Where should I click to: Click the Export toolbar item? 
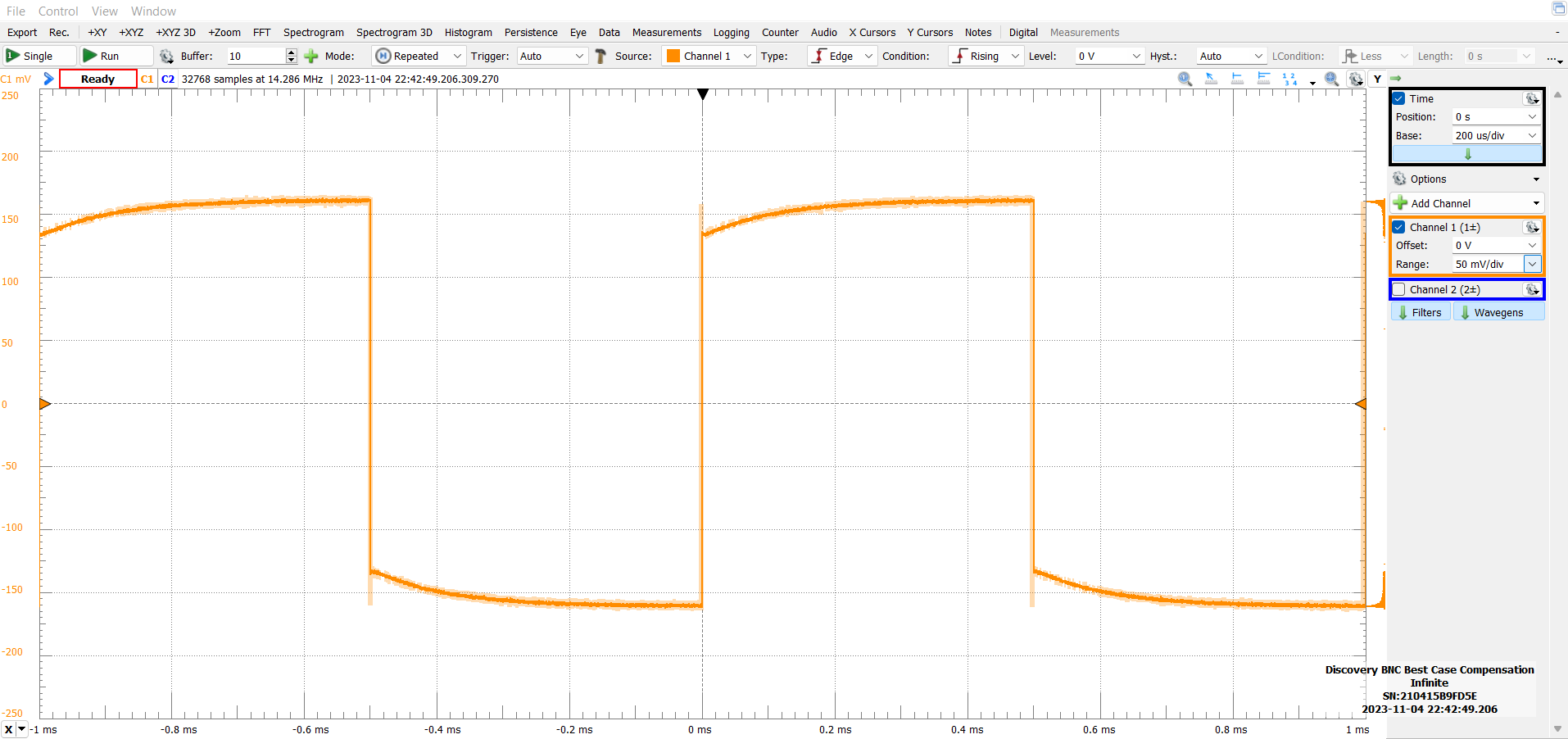point(22,32)
